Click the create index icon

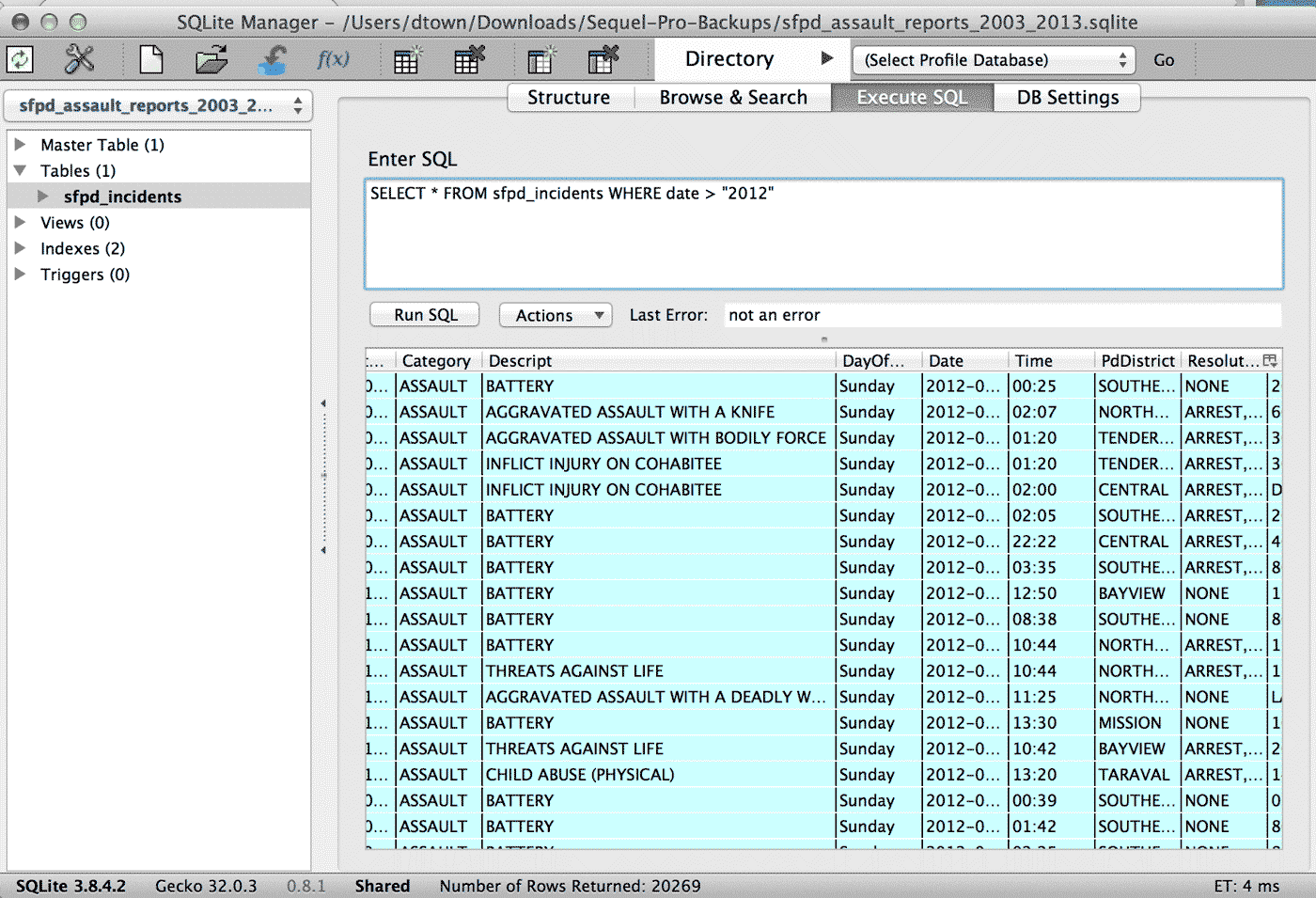click(540, 60)
